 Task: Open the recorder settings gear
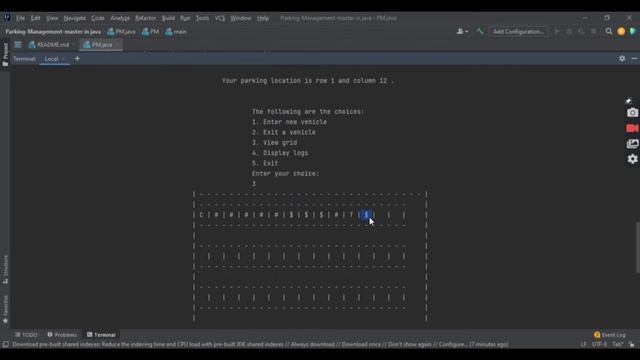click(x=632, y=159)
